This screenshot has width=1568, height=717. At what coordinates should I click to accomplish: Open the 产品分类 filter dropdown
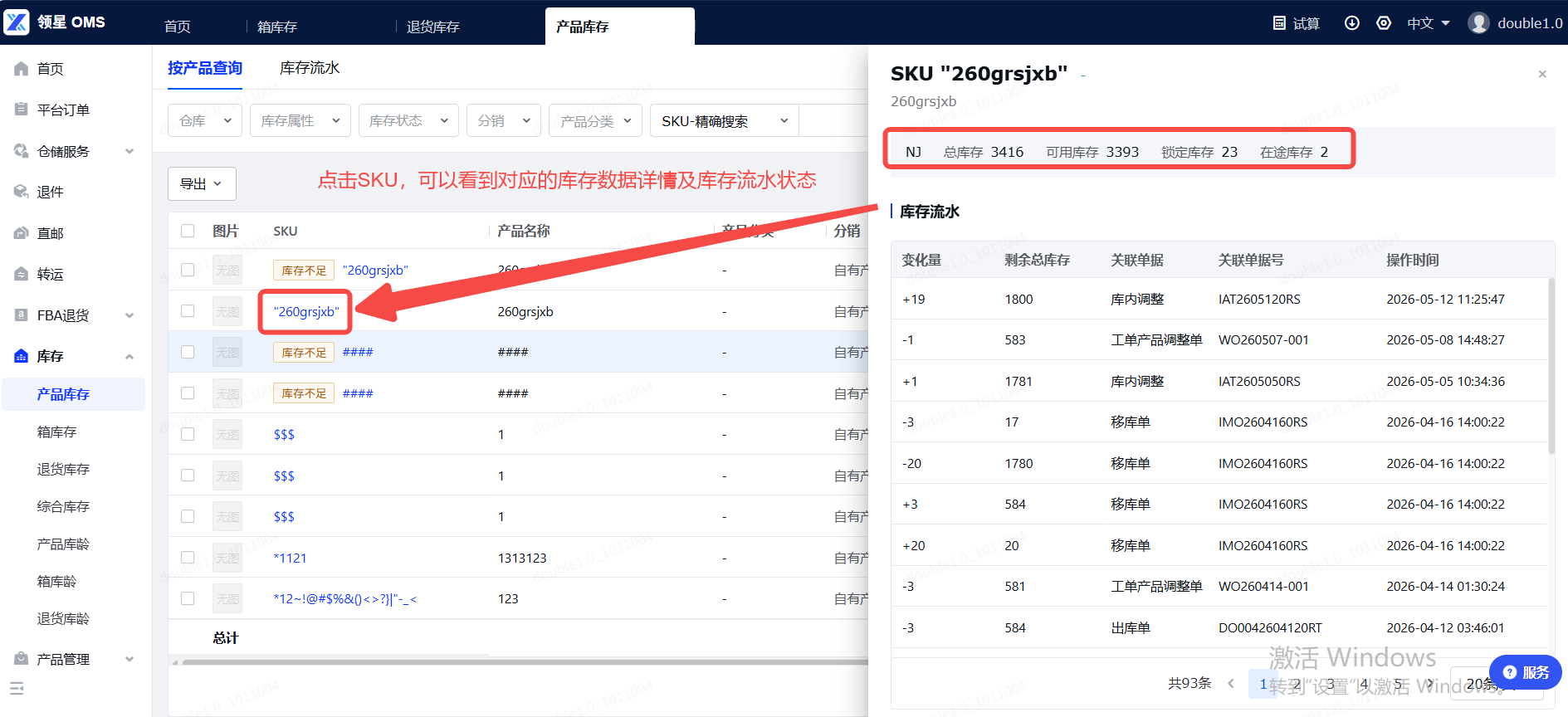[595, 120]
